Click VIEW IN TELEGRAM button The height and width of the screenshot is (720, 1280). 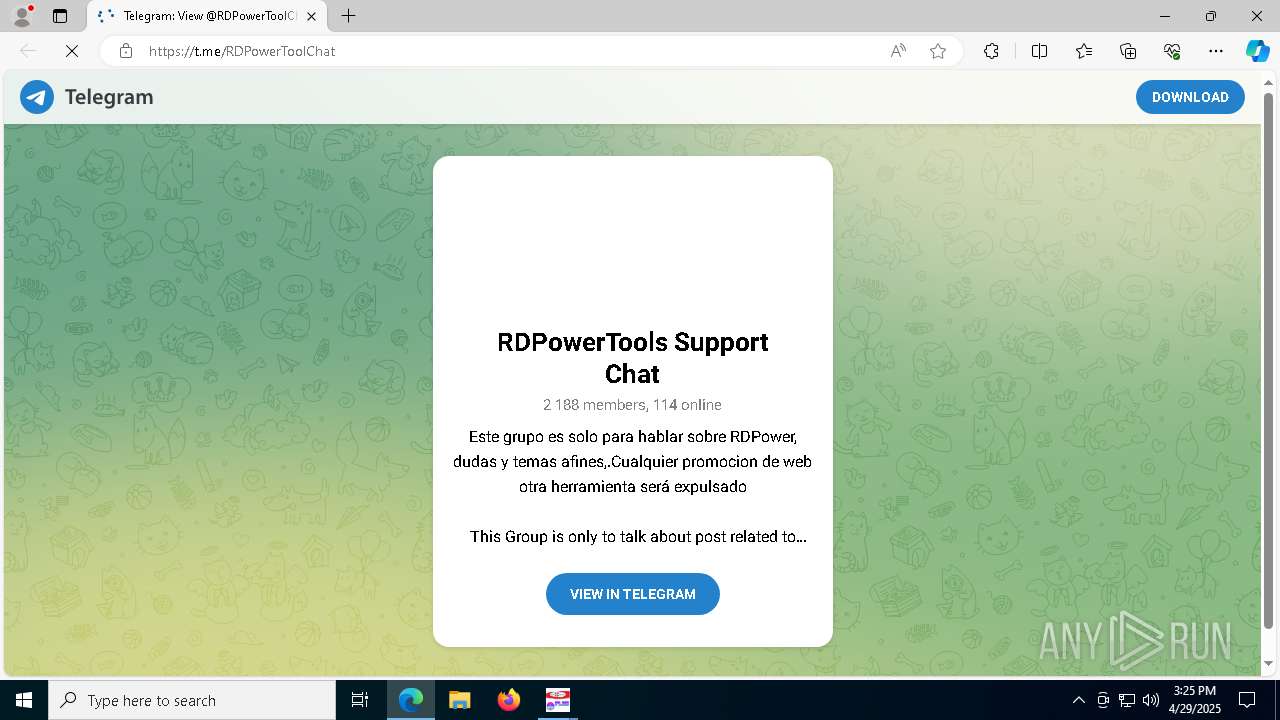(x=633, y=594)
